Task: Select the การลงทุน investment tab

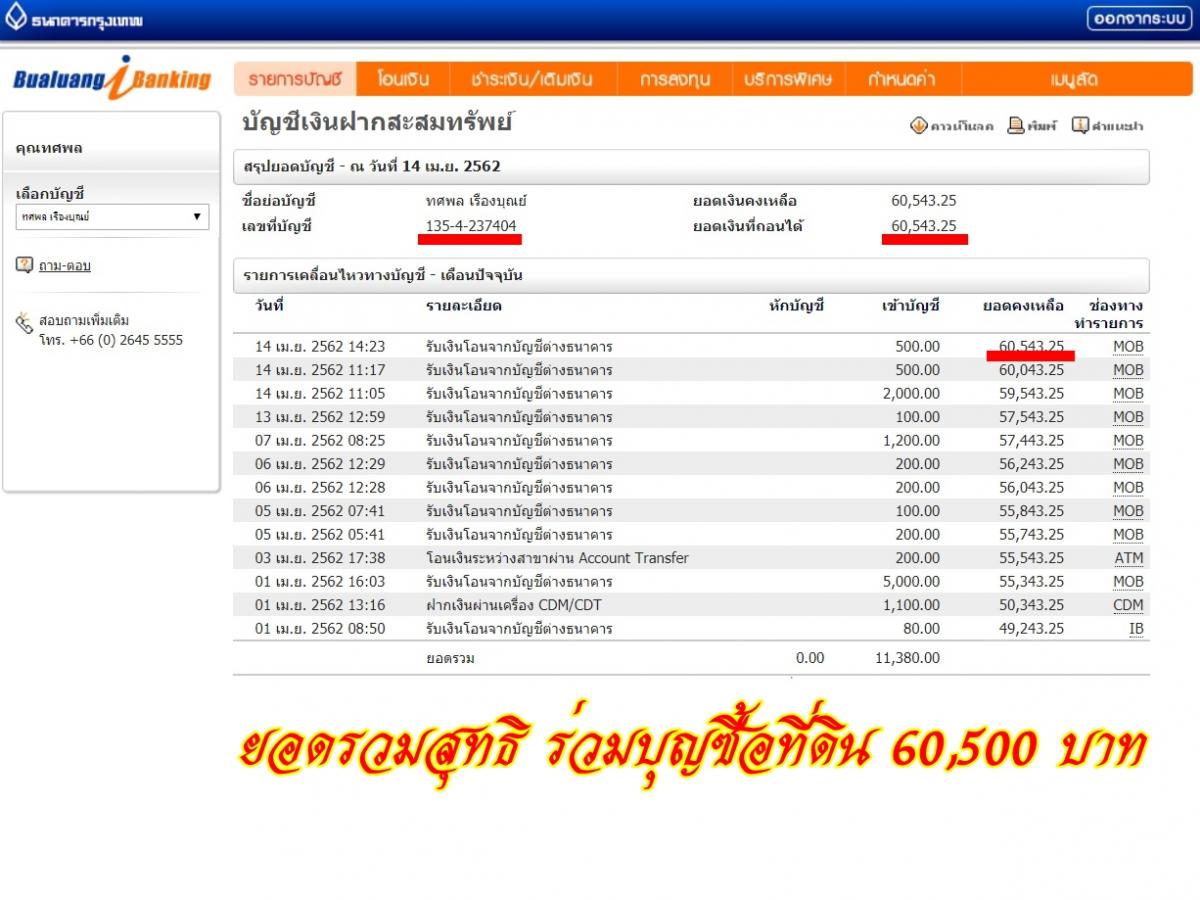Action: tap(675, 79)
